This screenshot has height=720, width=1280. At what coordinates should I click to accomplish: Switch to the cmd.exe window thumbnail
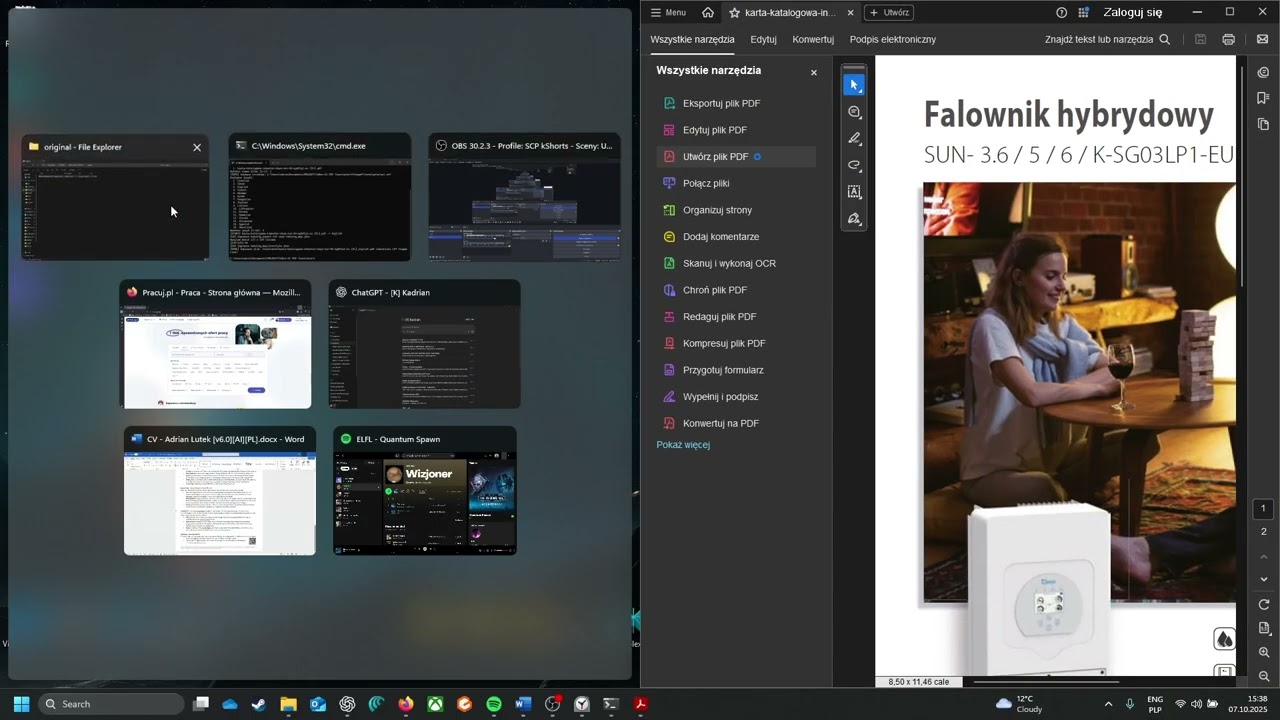click(x=320, y=197)
